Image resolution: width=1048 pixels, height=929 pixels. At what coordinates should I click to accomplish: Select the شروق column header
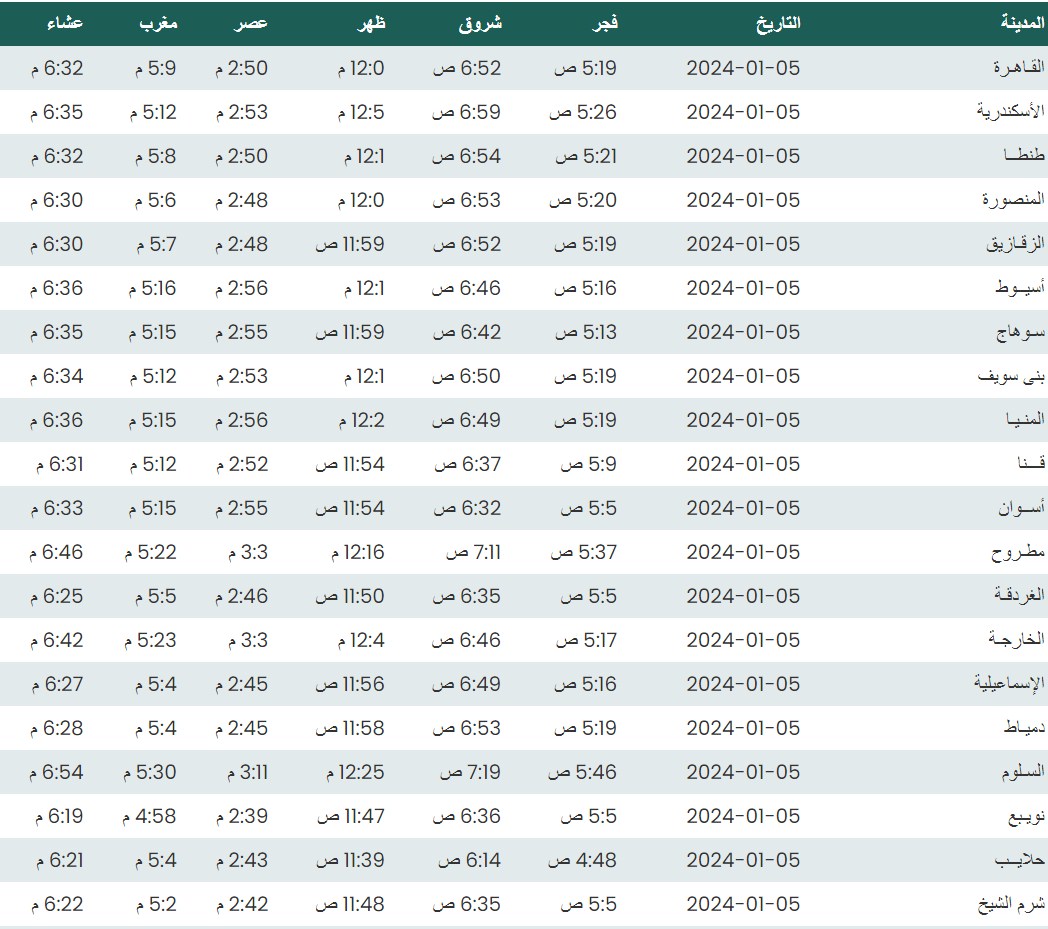pyautogui.click(x=480, y=22)
